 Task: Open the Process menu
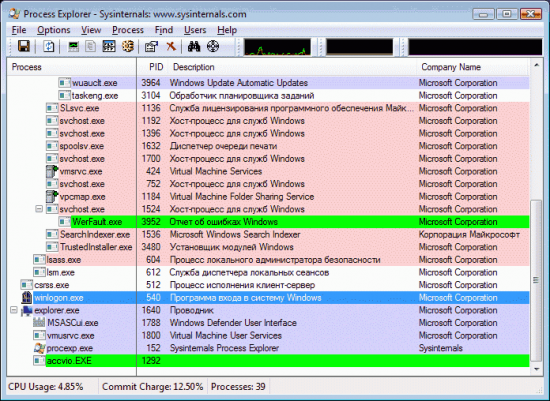point(128,30)
